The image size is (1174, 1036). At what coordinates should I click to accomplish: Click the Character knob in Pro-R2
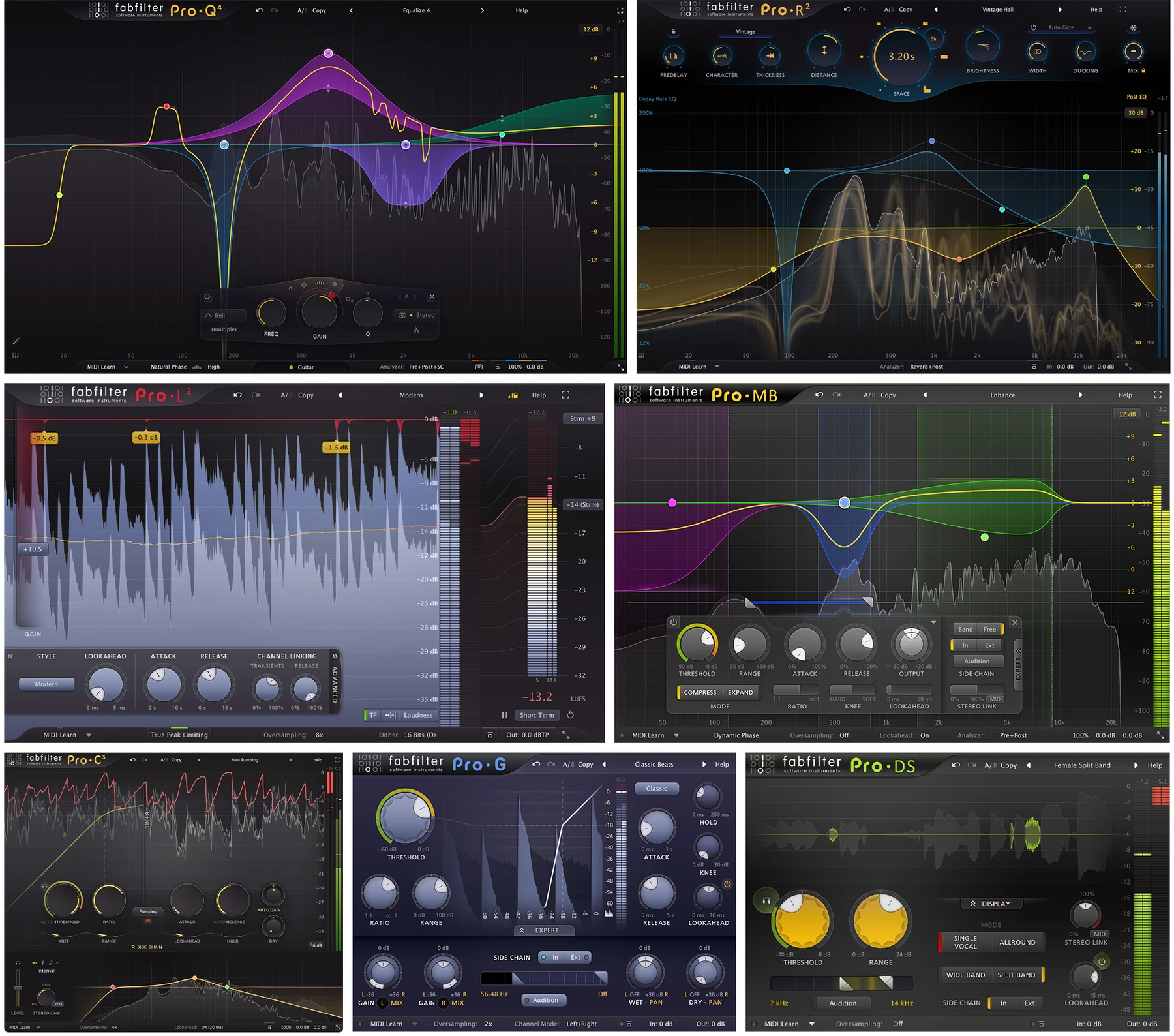(x=721, y=56)
